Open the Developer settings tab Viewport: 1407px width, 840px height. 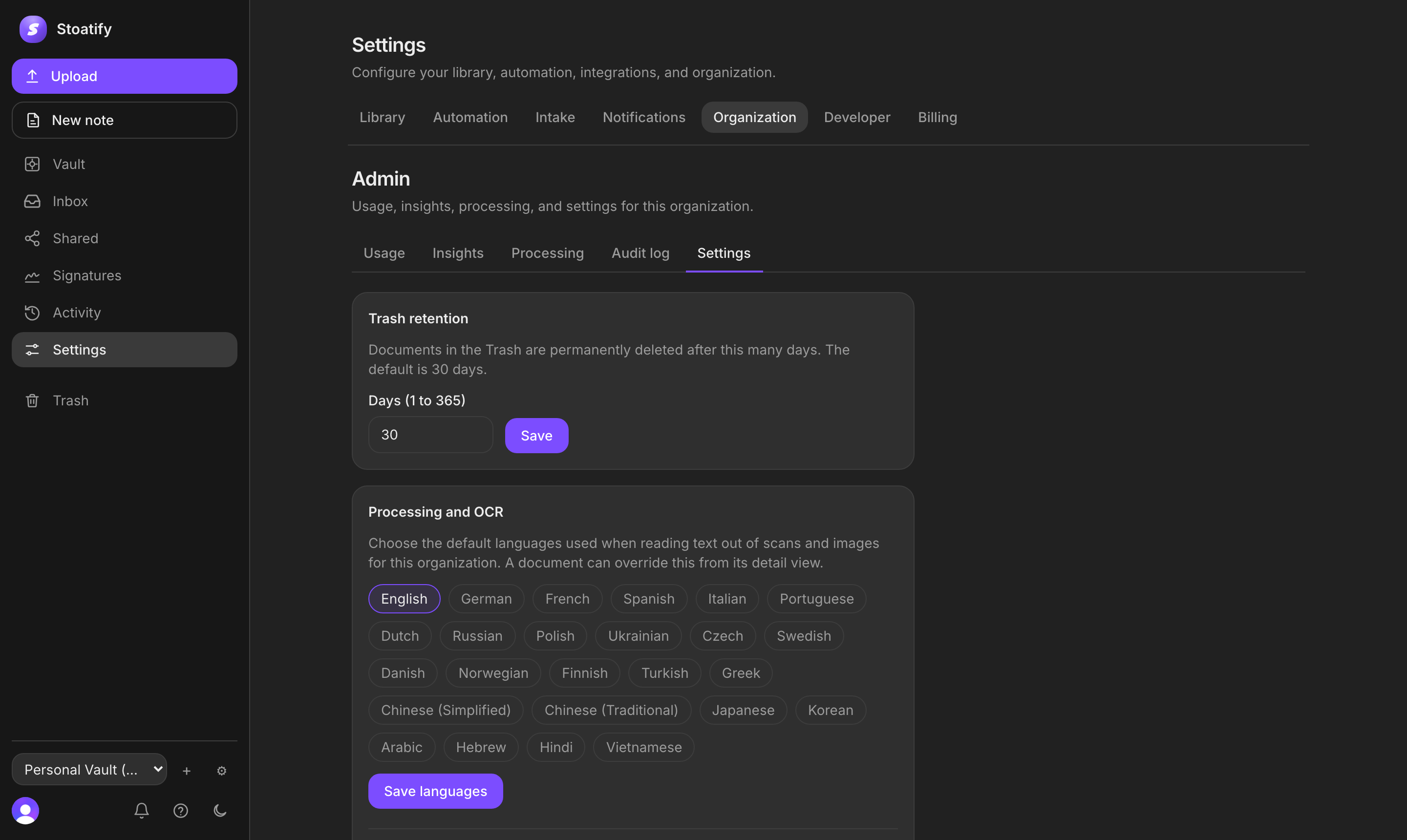click(856, 117)
